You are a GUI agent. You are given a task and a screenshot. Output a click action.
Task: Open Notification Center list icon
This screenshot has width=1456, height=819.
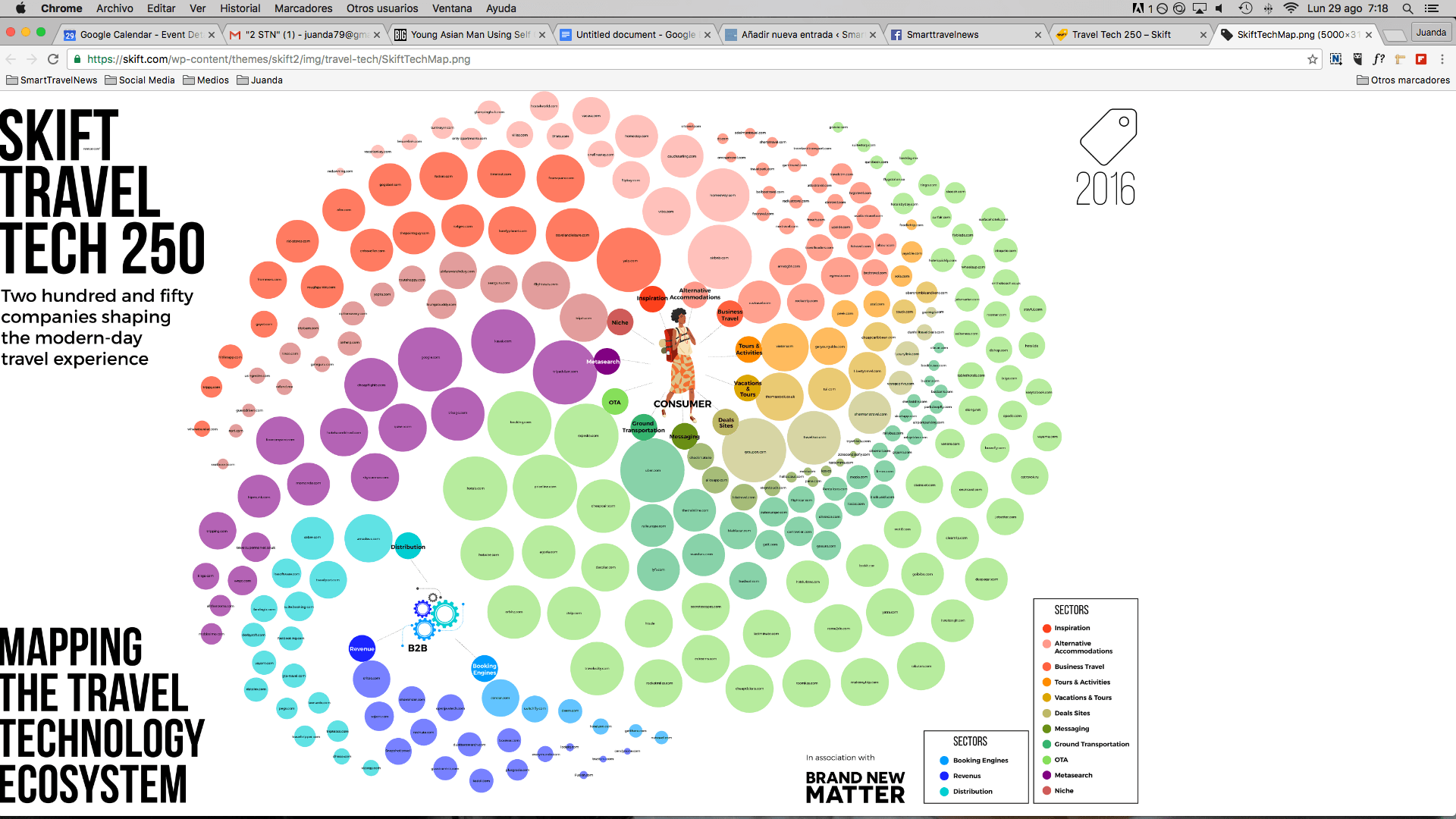click(1432, 8)
